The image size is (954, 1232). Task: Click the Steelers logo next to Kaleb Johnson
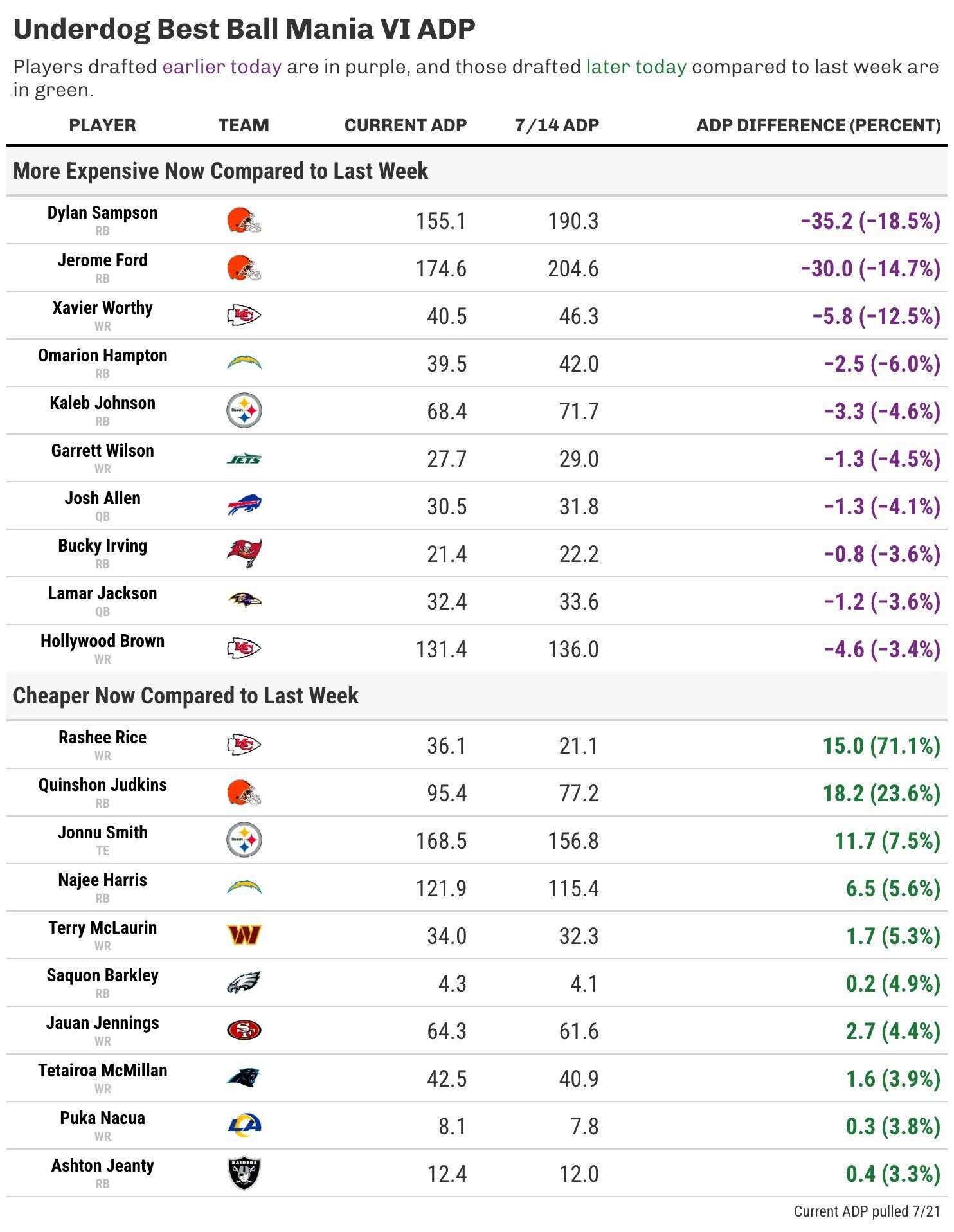click(244, 411)
